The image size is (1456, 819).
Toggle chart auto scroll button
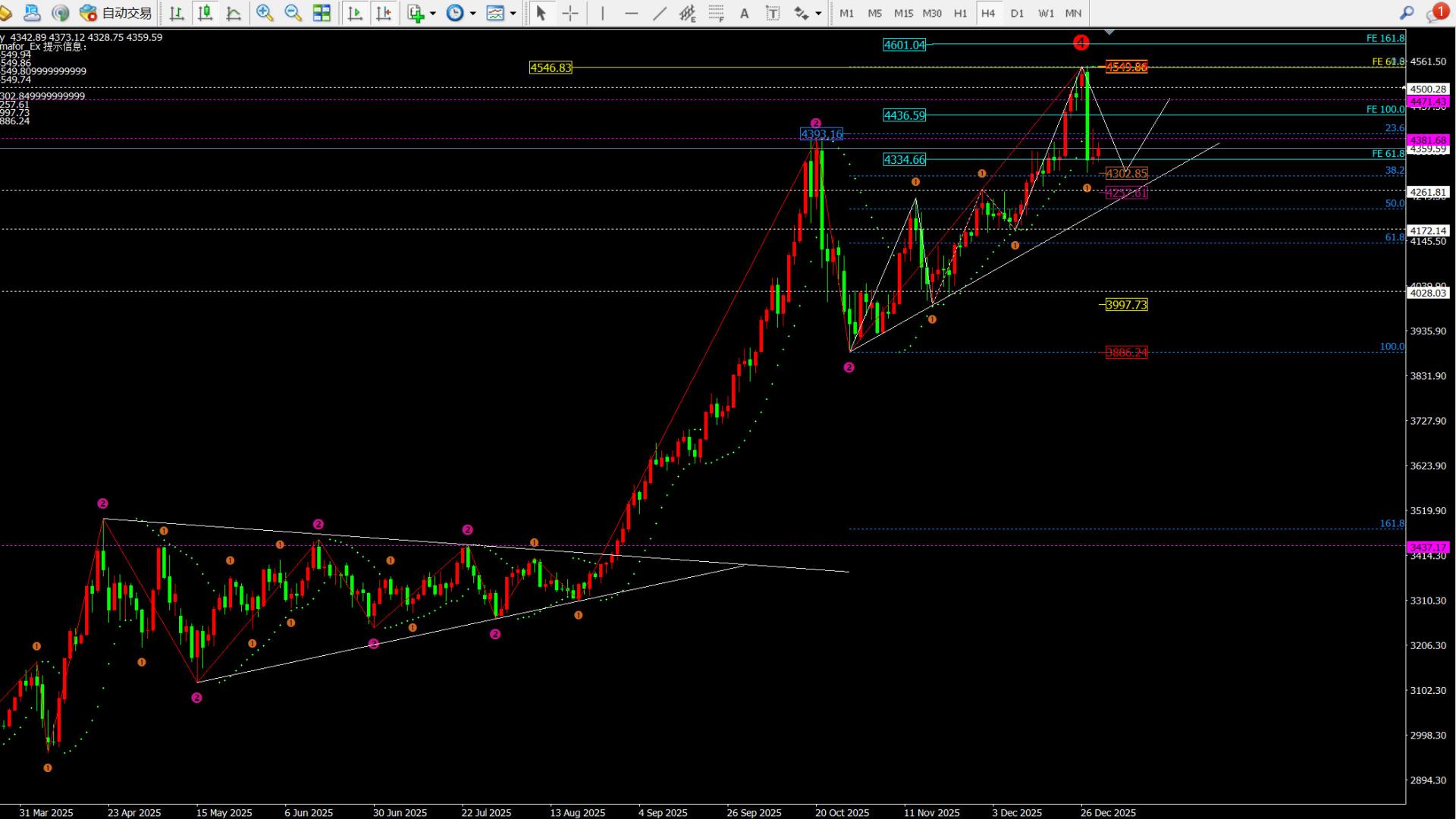[355, 13]
